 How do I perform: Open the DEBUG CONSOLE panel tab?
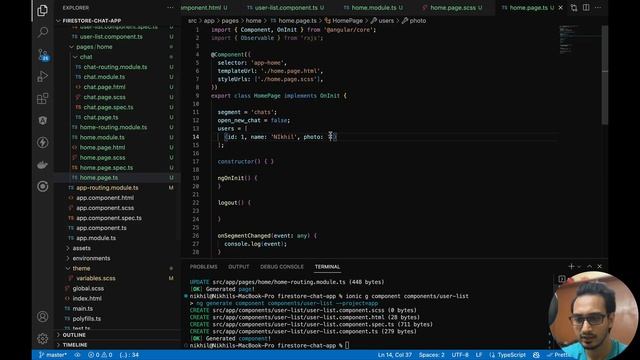pos(282,267)
